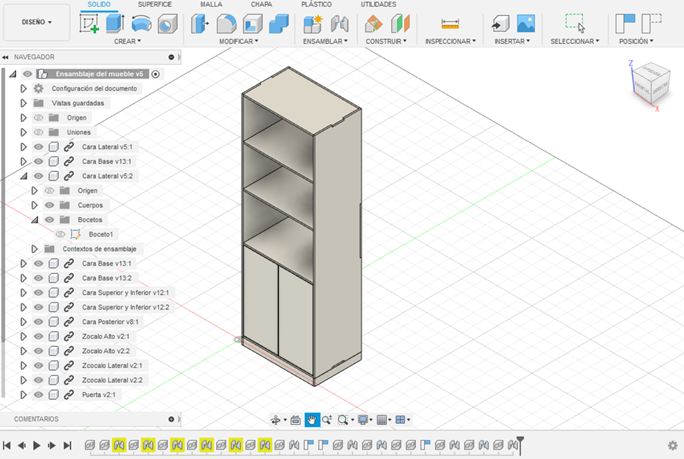Screen dimensions: 684x459
Task: Open the ENSAMBLAR menu
Action: click(325, 41)
